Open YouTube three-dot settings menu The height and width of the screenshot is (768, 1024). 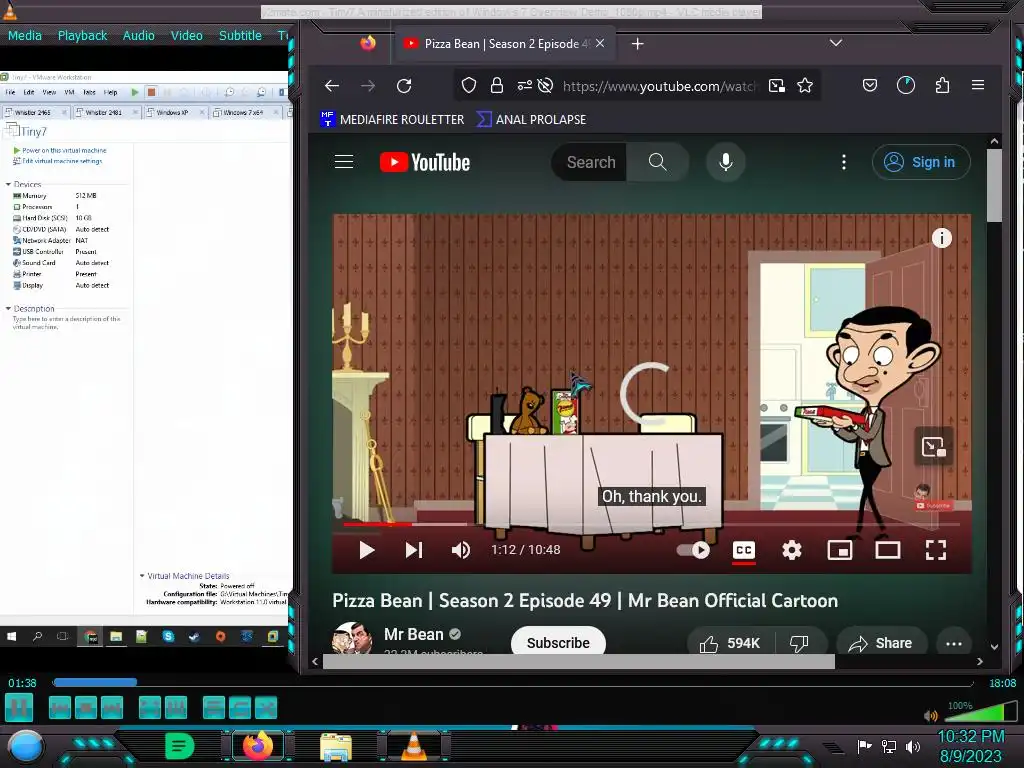(844, 162)
